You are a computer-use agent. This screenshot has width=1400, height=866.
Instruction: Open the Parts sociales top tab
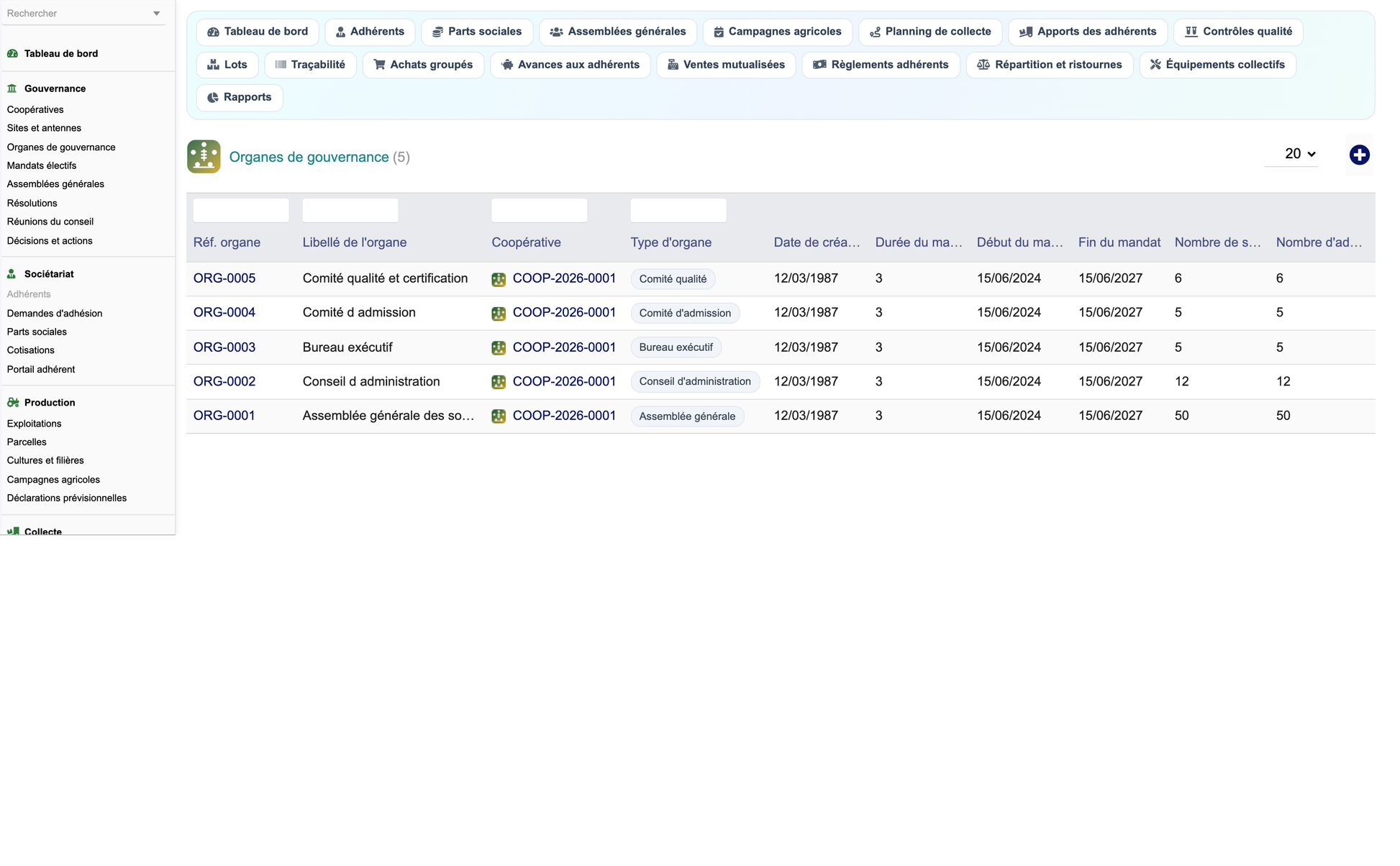click(x=477, y=32)
